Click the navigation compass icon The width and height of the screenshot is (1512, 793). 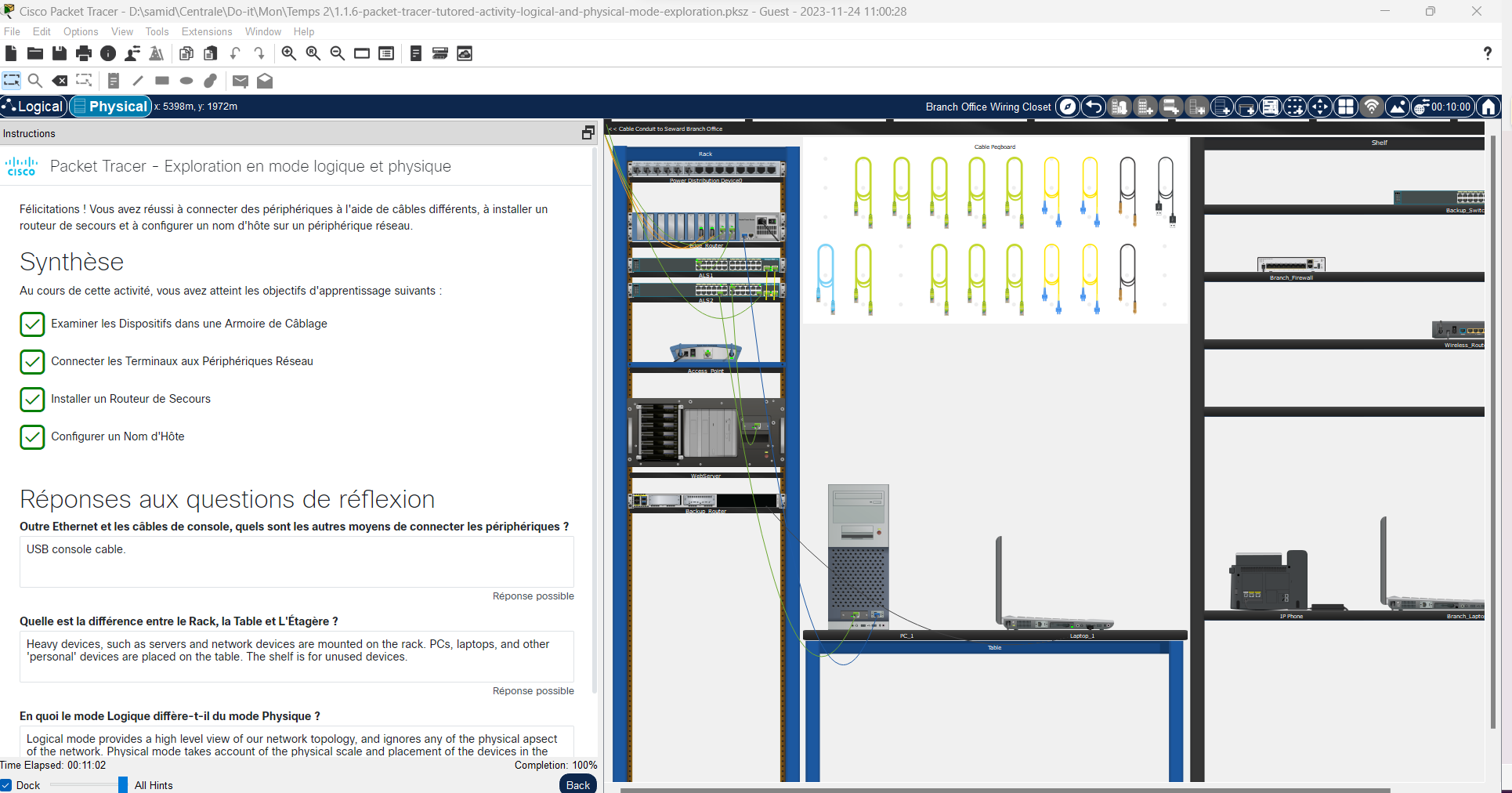coord(1068,107)
